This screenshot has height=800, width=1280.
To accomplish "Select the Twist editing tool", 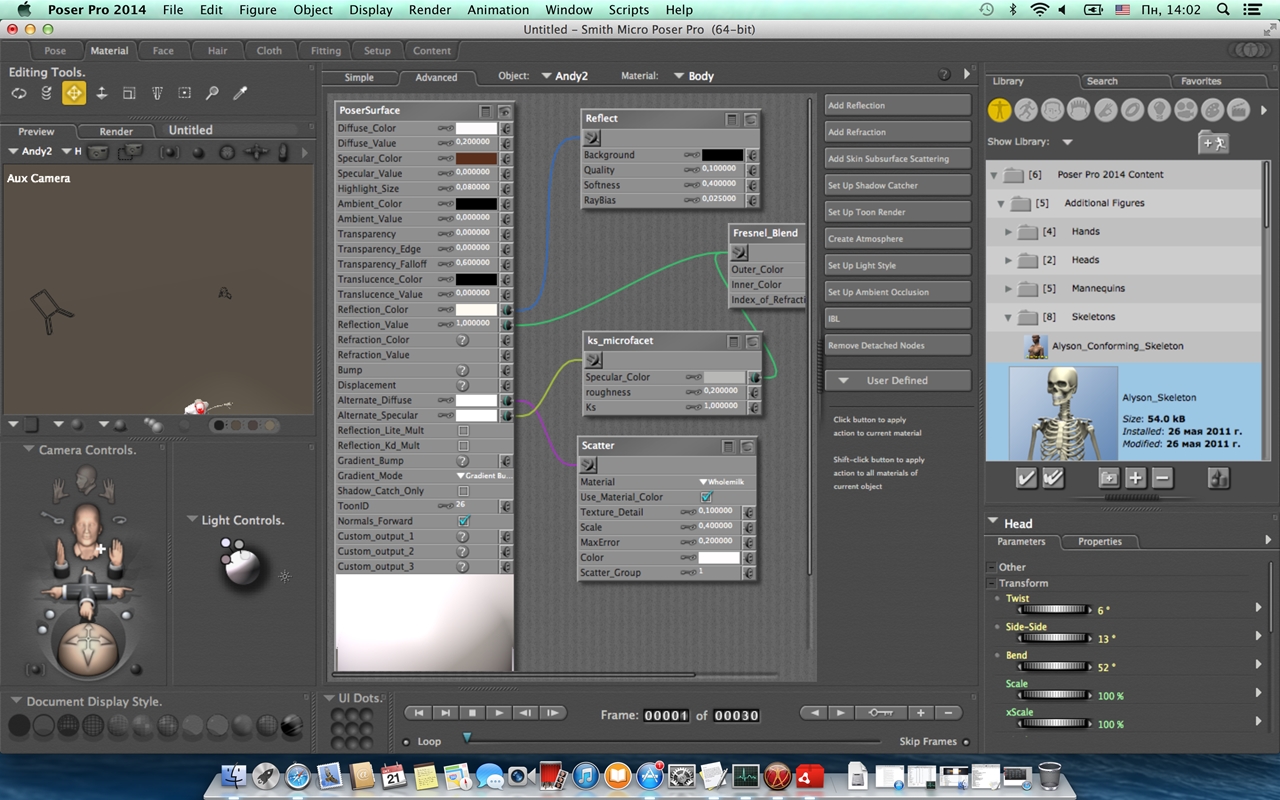I will coord(46,93).
